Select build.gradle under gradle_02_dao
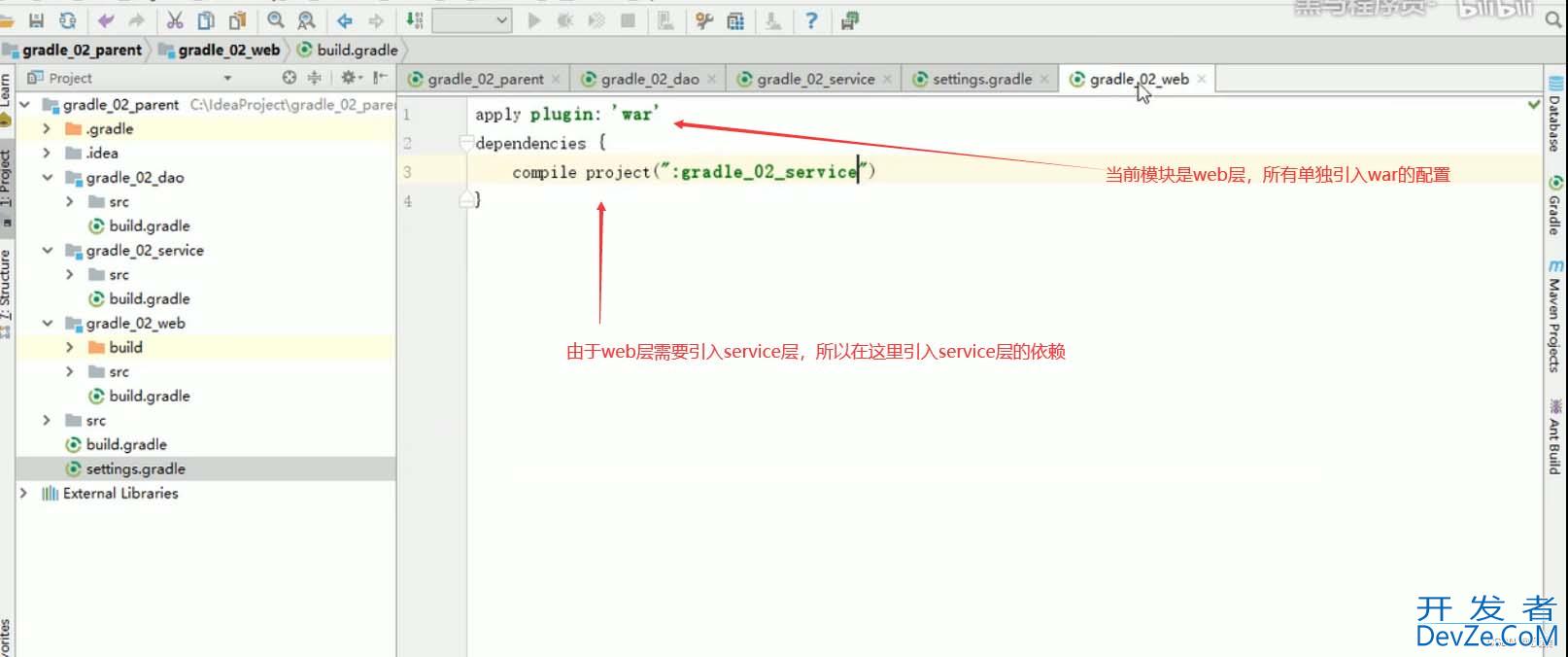The width and height of the screenshot is (1568, 657). click(139, 225)
